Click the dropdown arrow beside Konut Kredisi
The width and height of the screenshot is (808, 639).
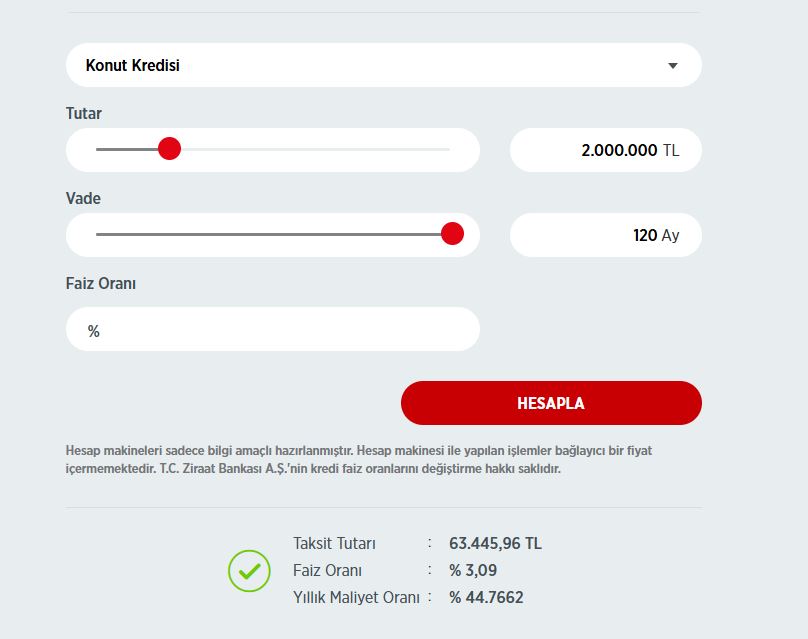(672, 66)
